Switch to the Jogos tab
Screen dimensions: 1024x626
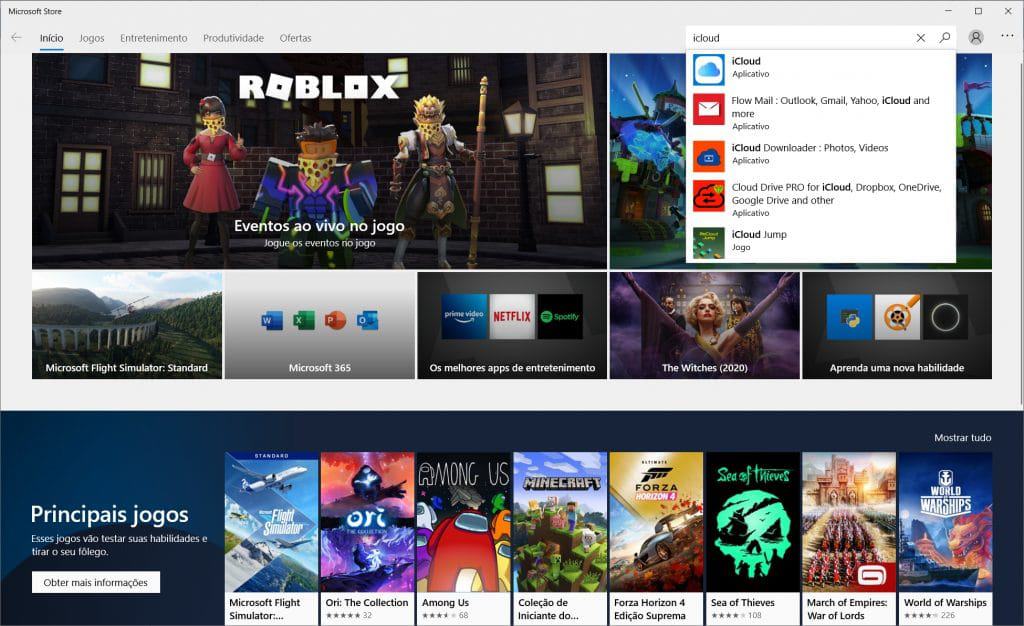coord(91,38)
